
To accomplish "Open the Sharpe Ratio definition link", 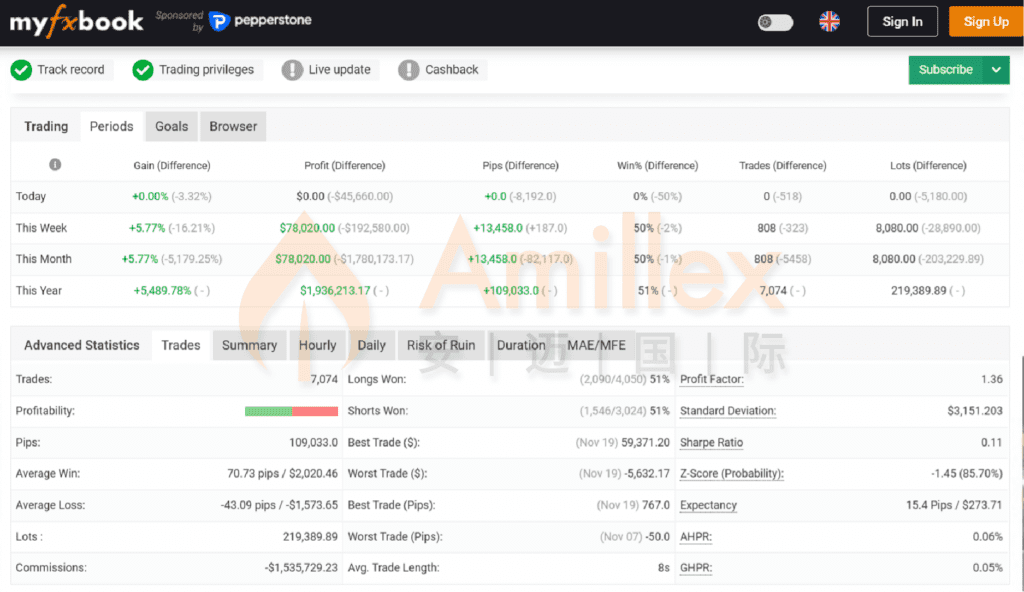I will point(711,443).
